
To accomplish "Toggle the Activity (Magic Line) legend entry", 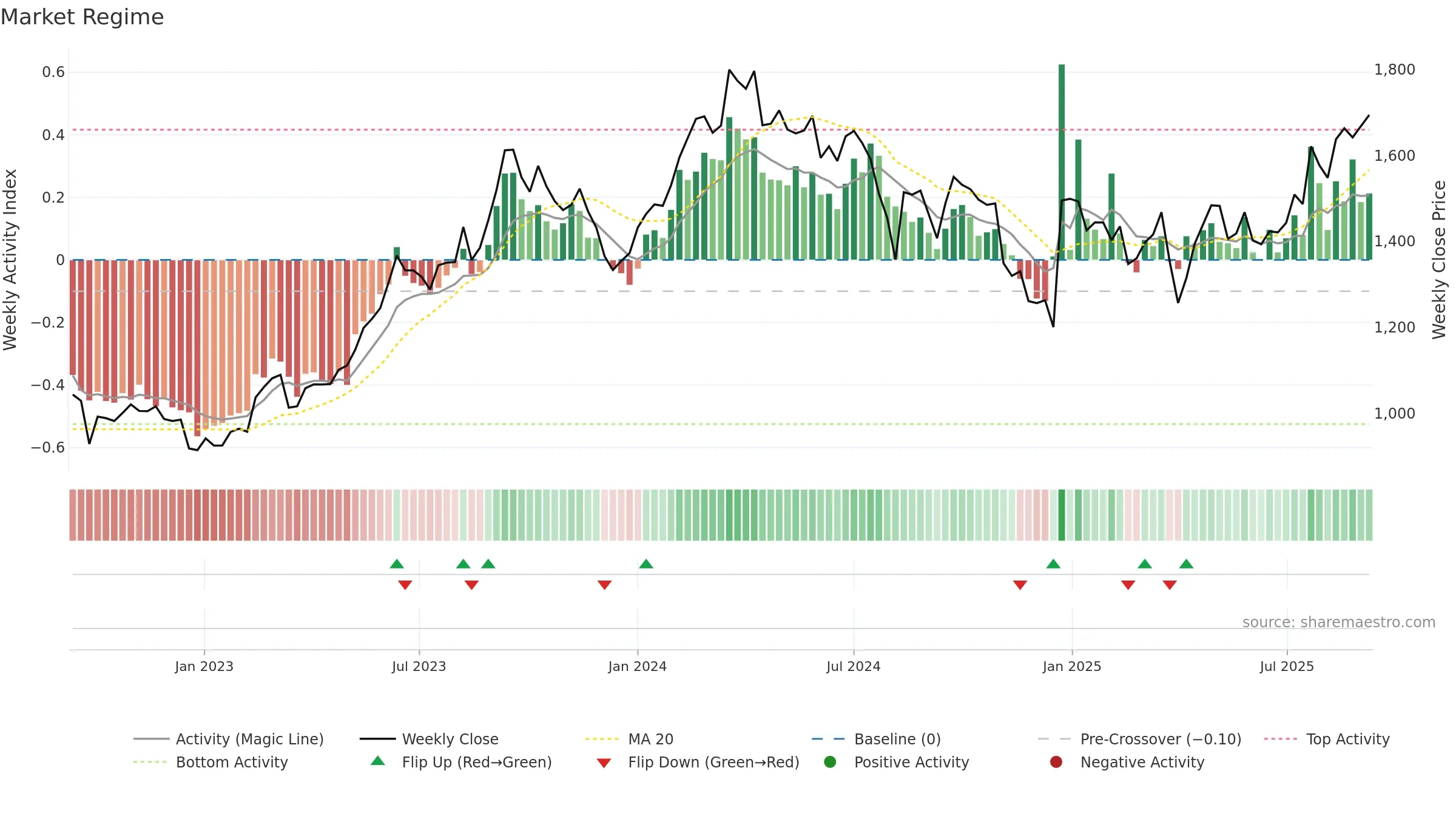I will pos(229,739).
